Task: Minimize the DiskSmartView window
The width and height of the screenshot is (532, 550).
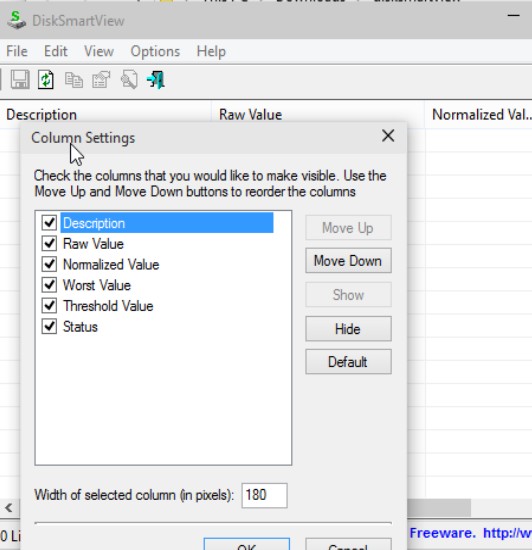Action: [x=513, y=15]
